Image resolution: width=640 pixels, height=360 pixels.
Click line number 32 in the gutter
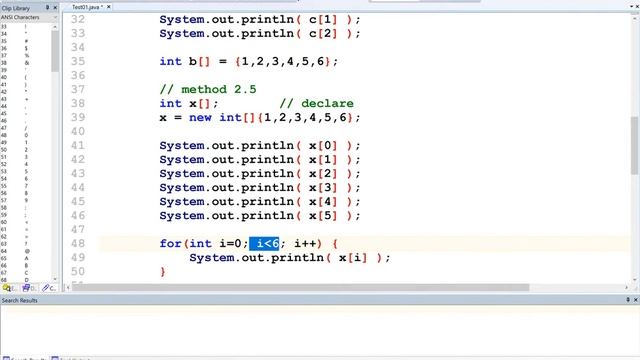tap(78, 20)
